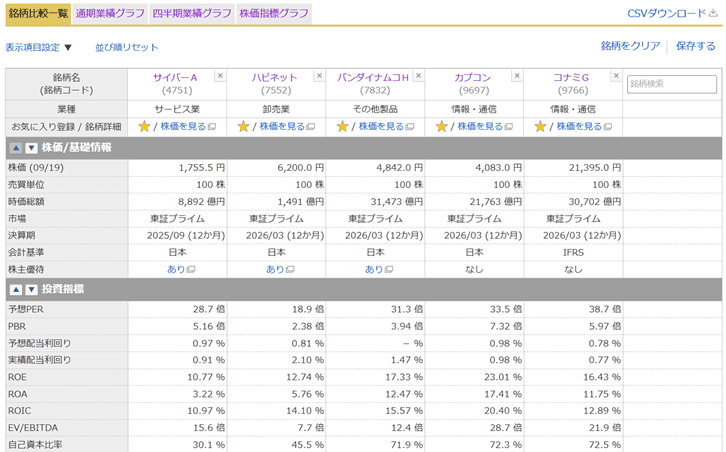Toggle the favorite star for コナミG
This screenshot has width=726, height=452.
541,127
